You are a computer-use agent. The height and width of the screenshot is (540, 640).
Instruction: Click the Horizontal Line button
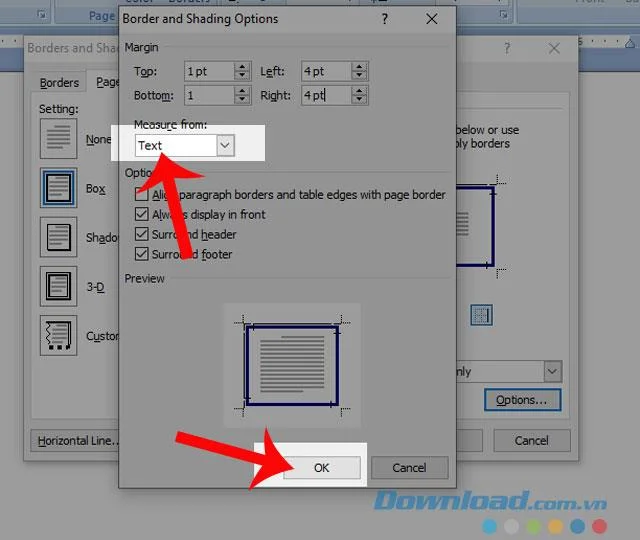[76, 441]
